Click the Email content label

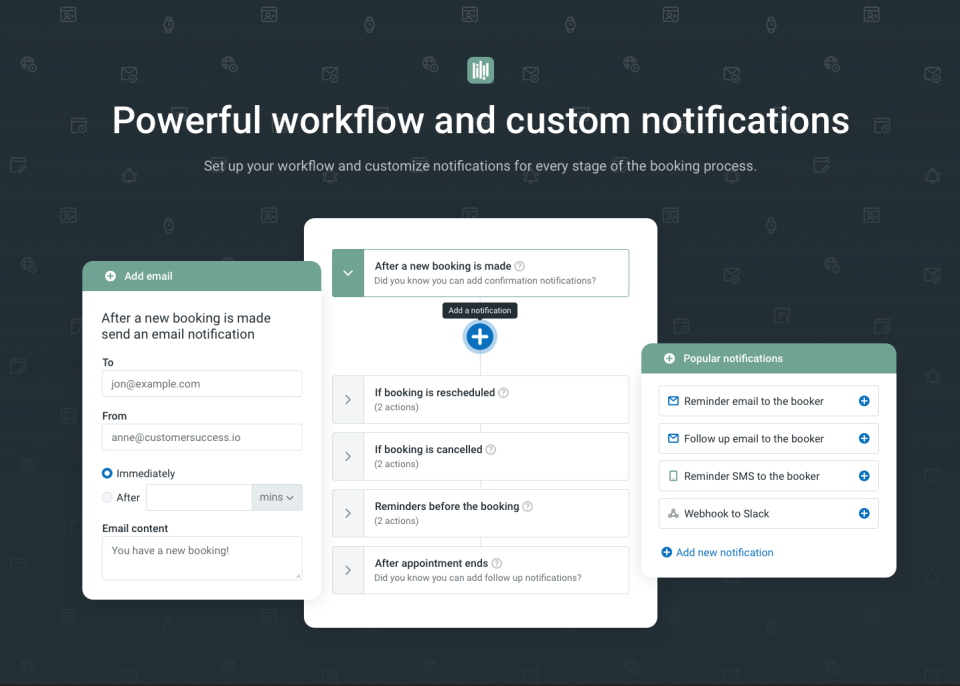point(135,528)
